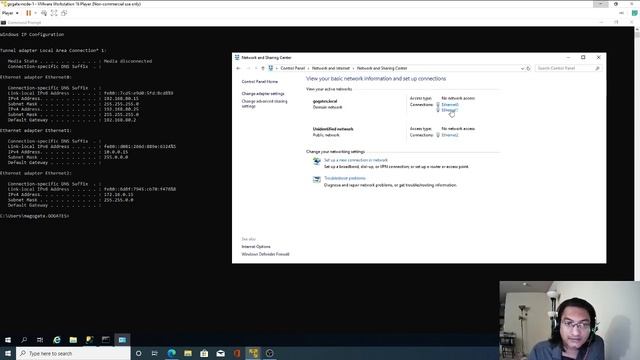Viewport: 640px width, 360px height.
Task: Open the Player menu dropdown
Action: (x=10, y=13)
